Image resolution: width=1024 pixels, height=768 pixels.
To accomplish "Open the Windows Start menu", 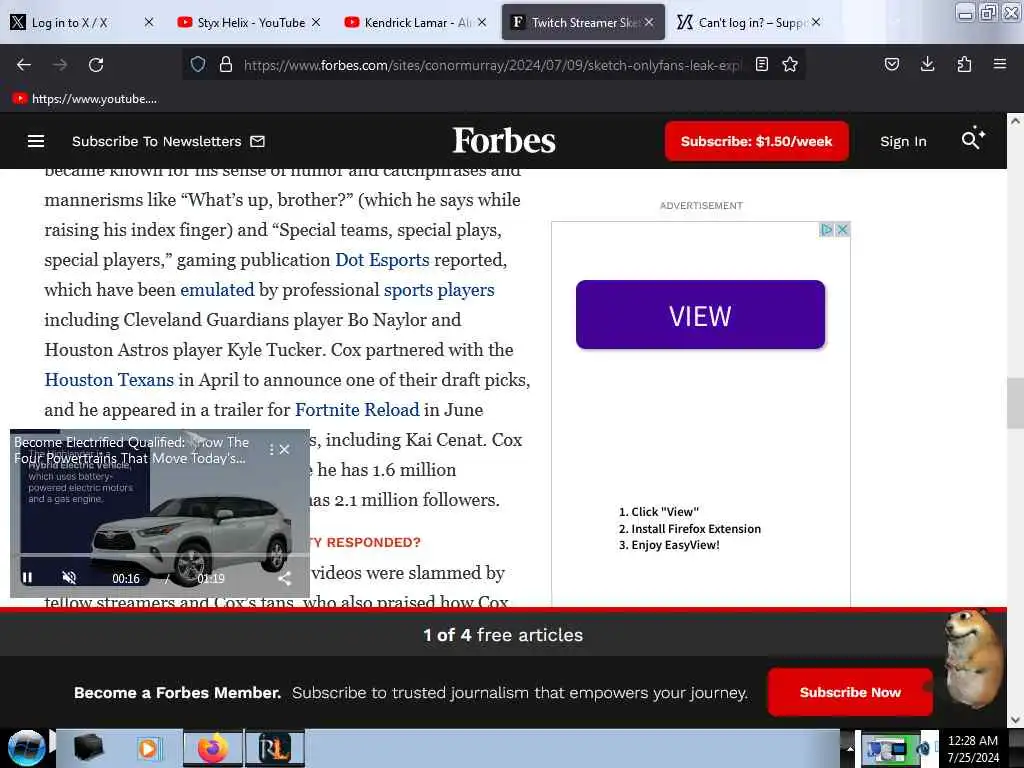I will [26, 748].
